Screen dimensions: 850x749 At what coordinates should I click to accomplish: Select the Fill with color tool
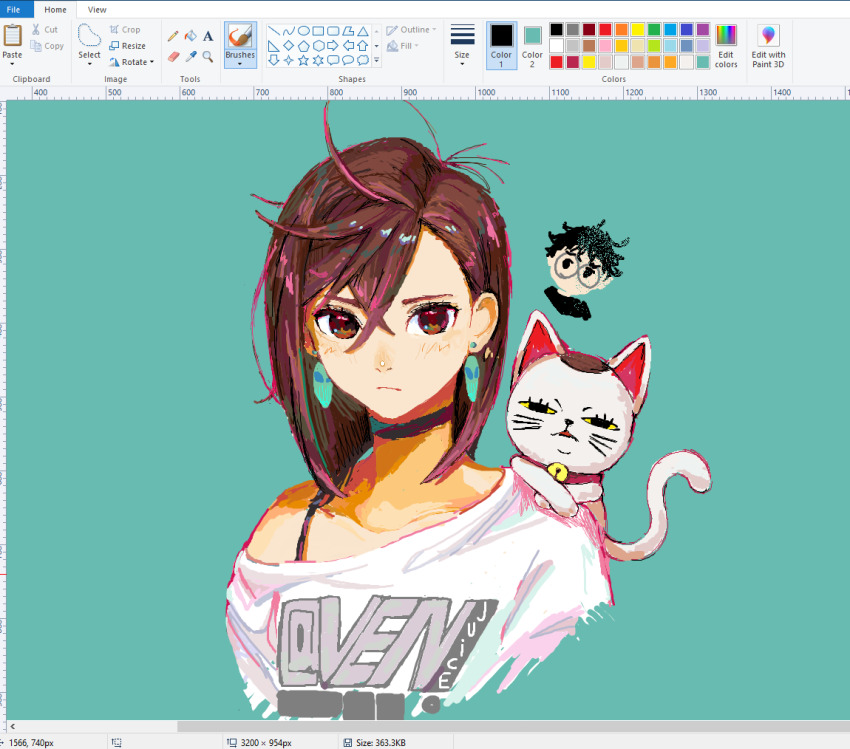(x=190, y=36)
